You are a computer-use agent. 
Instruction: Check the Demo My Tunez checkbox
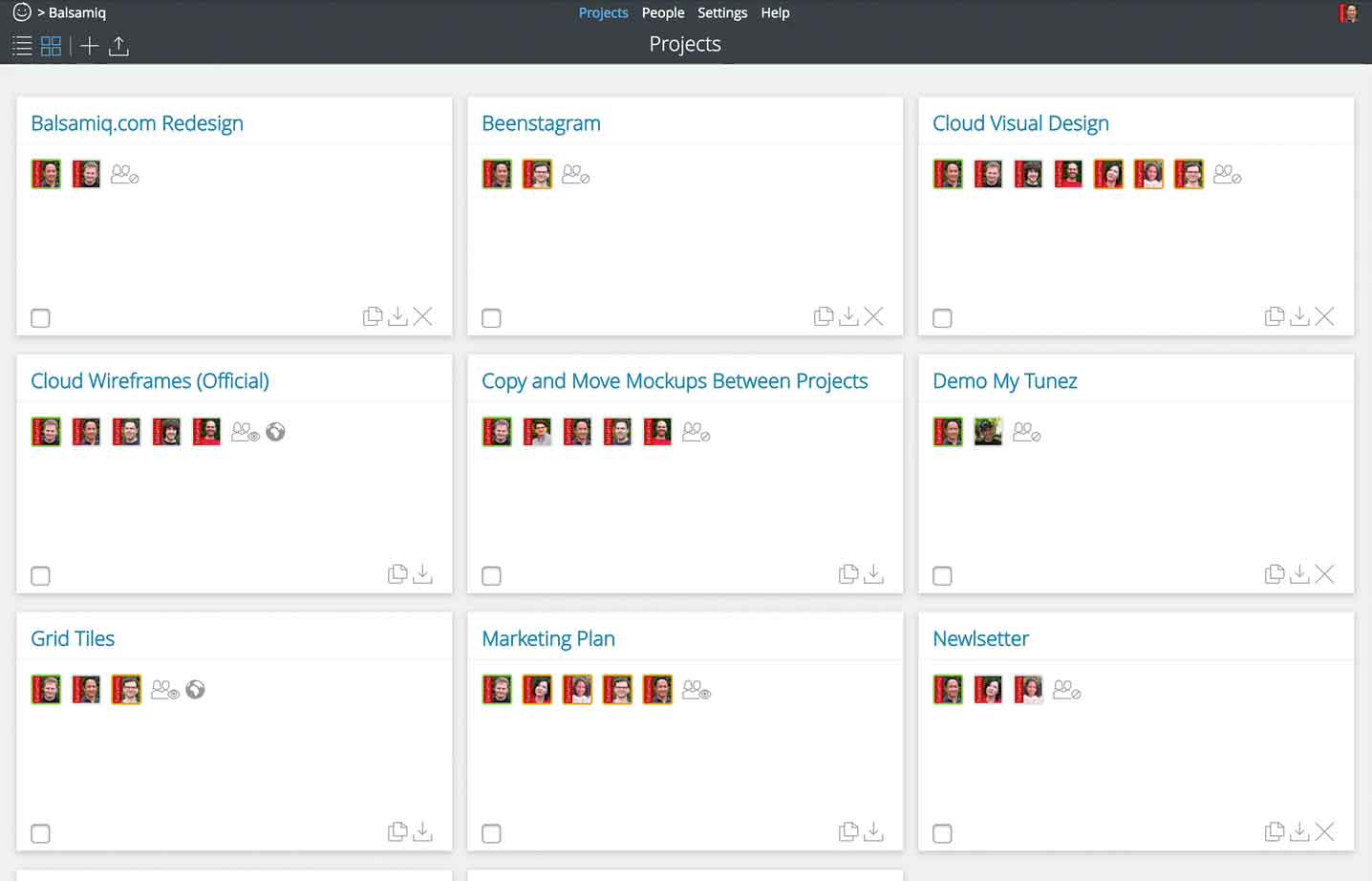click(942, 576)
